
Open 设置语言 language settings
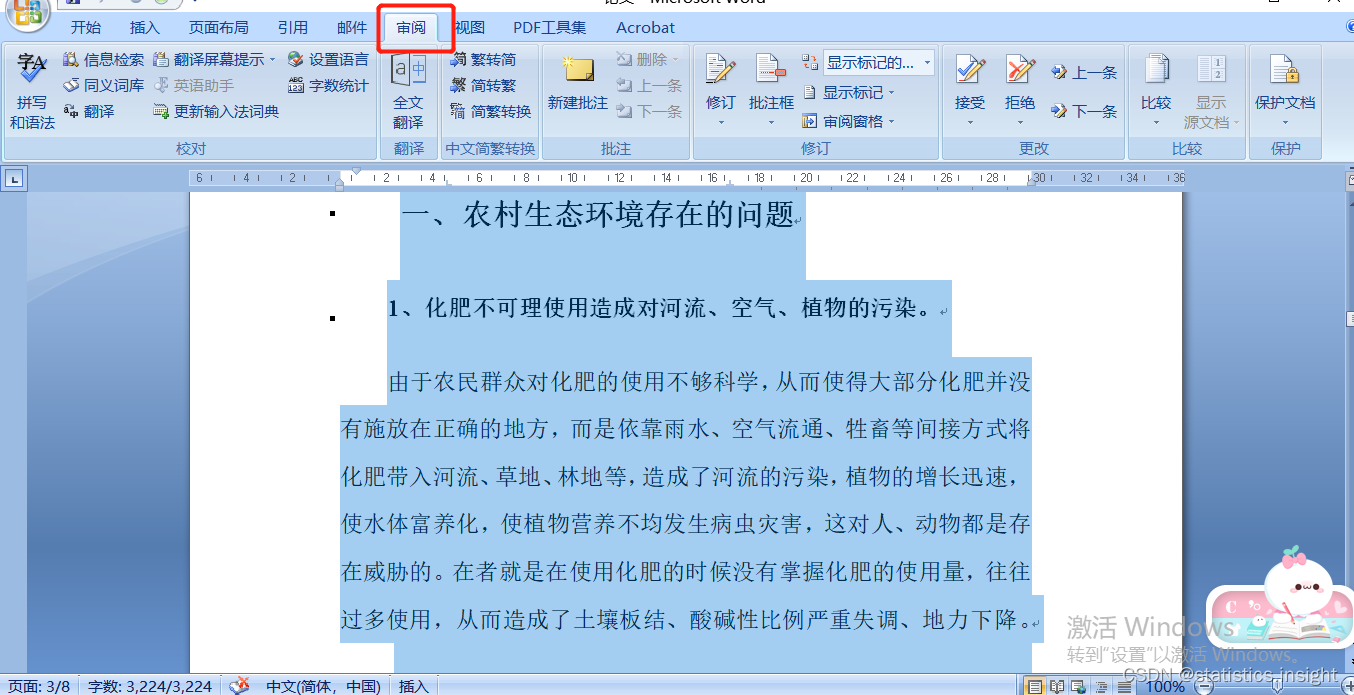[328, 60]
